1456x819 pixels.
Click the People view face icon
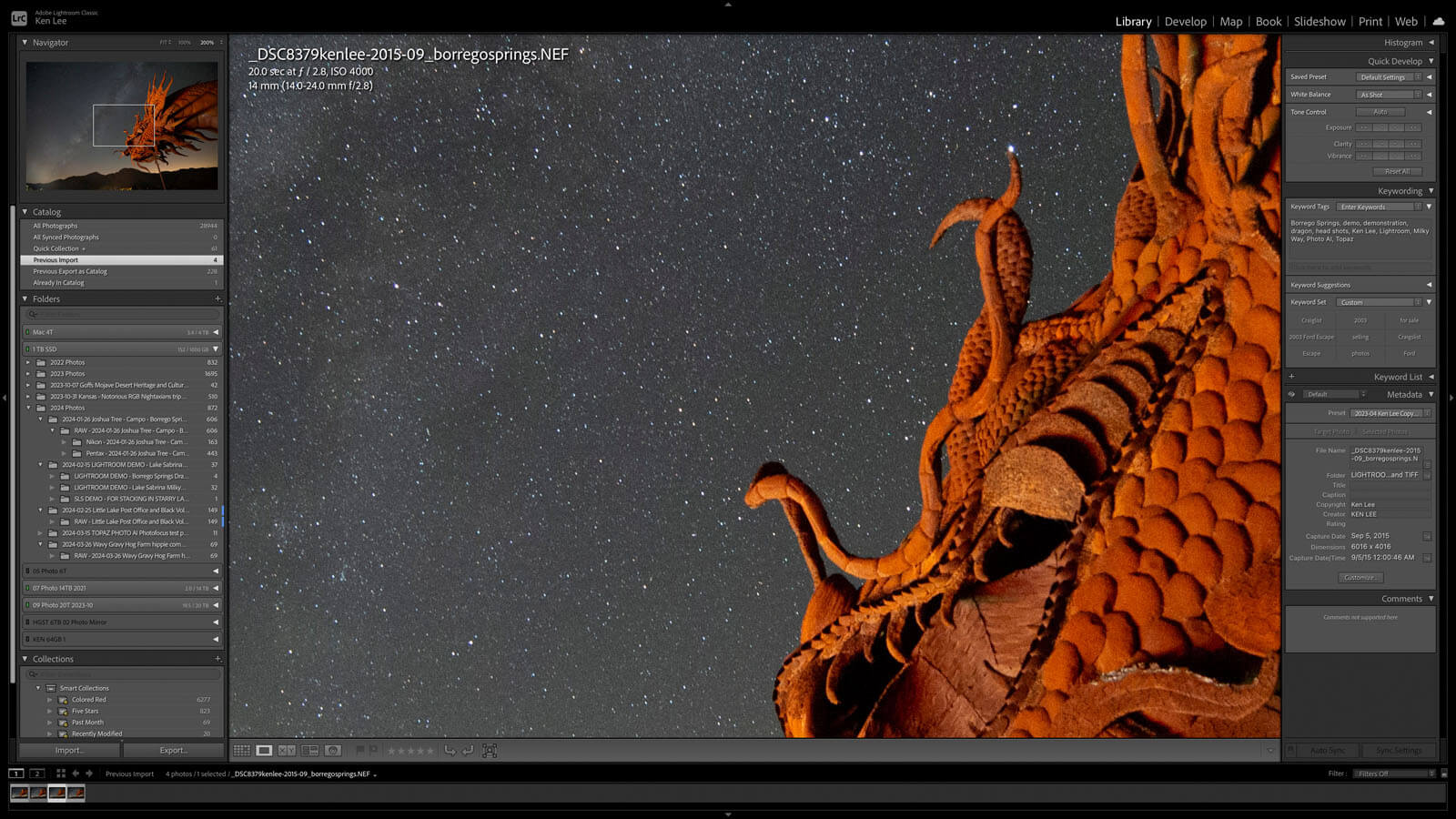(x=333, y=751)
